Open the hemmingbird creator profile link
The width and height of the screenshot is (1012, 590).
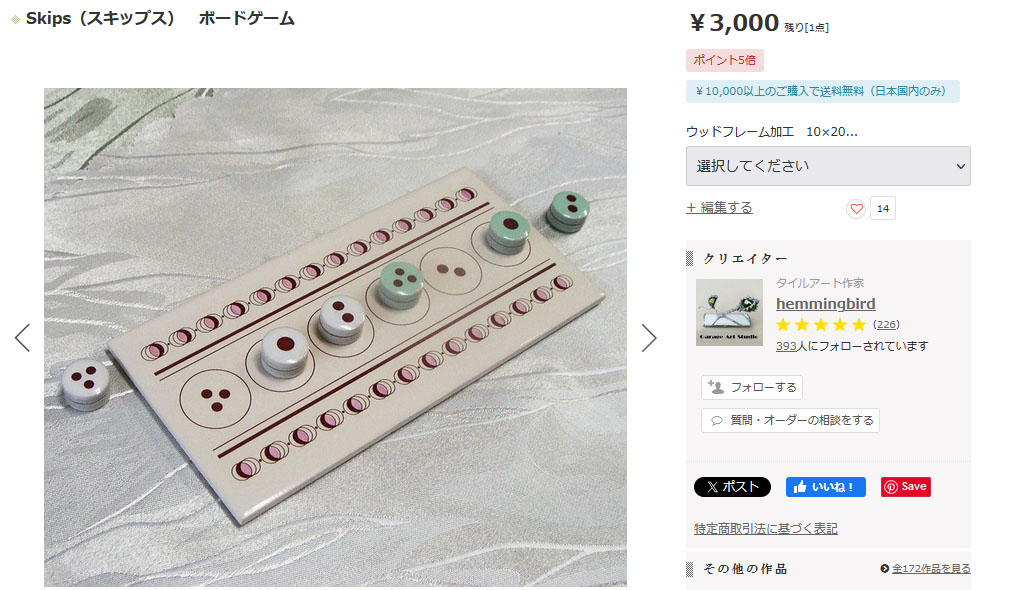(x=825, y=303)
